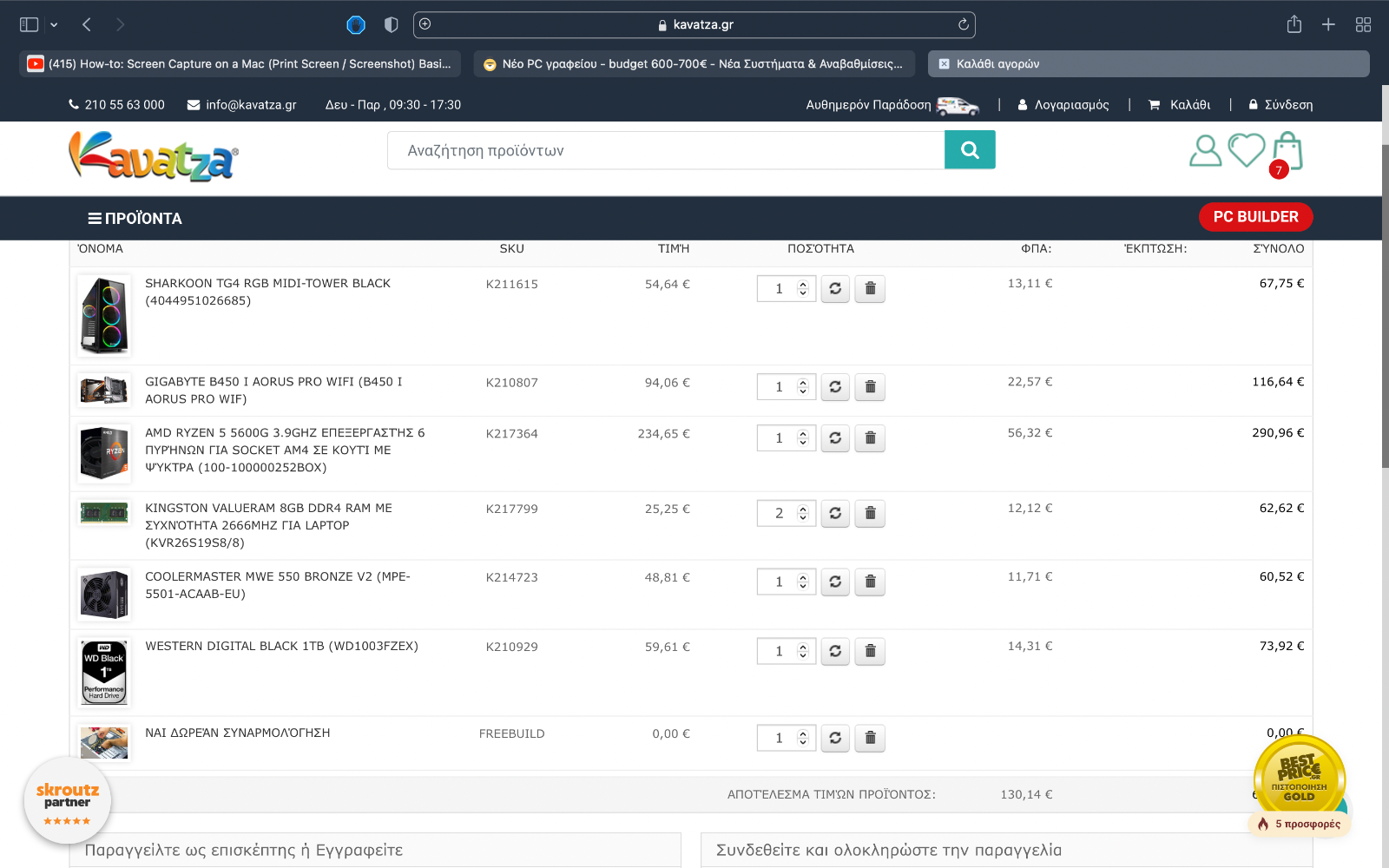1389x868 pixels.
Task: Refresh quantity for AMD Ryzen 5 5600G
Action: (x=835, y=437)
